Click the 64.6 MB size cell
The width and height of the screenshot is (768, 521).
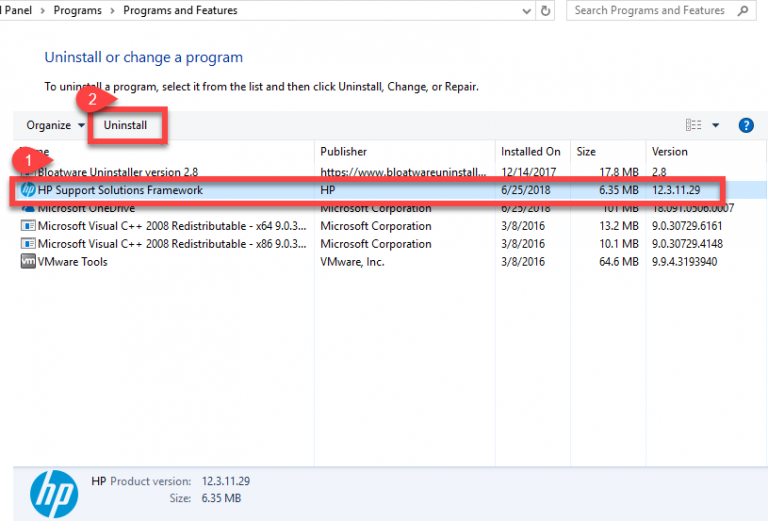(619, 262)
